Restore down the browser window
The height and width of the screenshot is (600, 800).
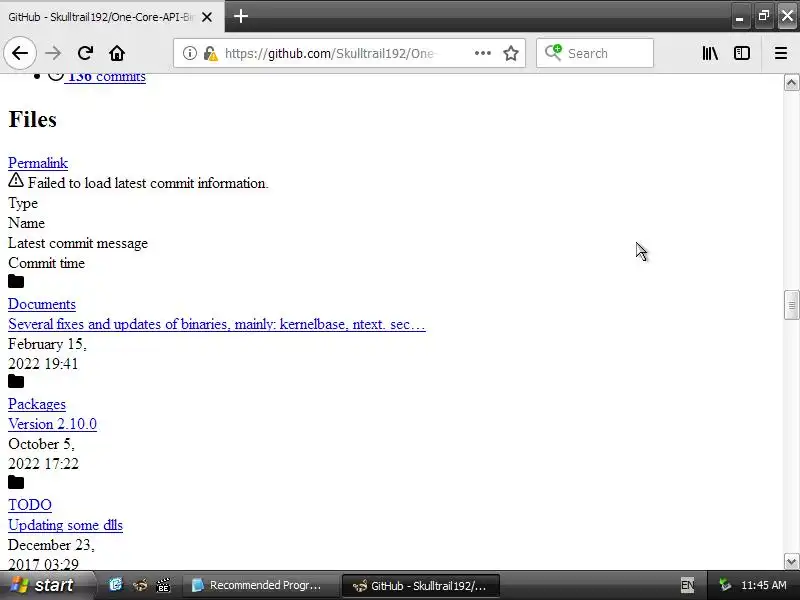[763, 17]
